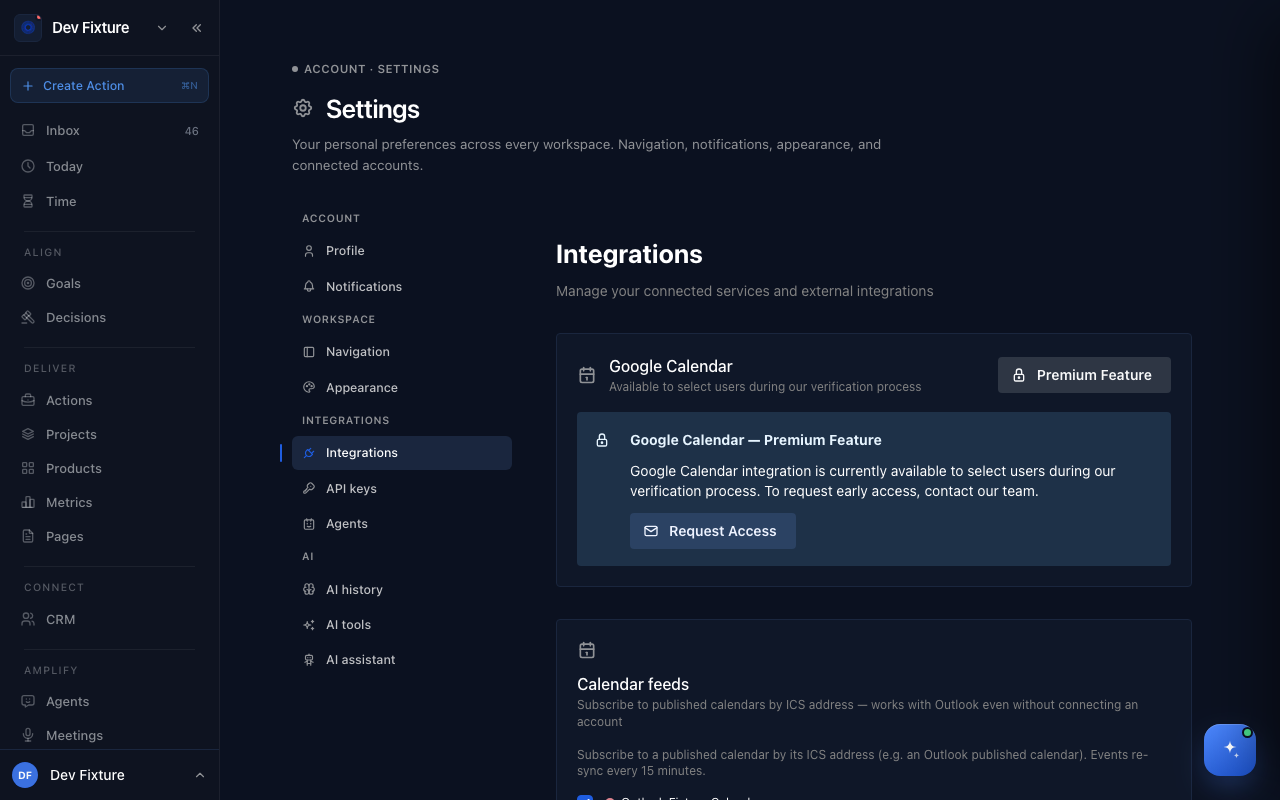Open the AI history settings section
The width and height of the screenshot is (1280, 800).
coord(402,590)
